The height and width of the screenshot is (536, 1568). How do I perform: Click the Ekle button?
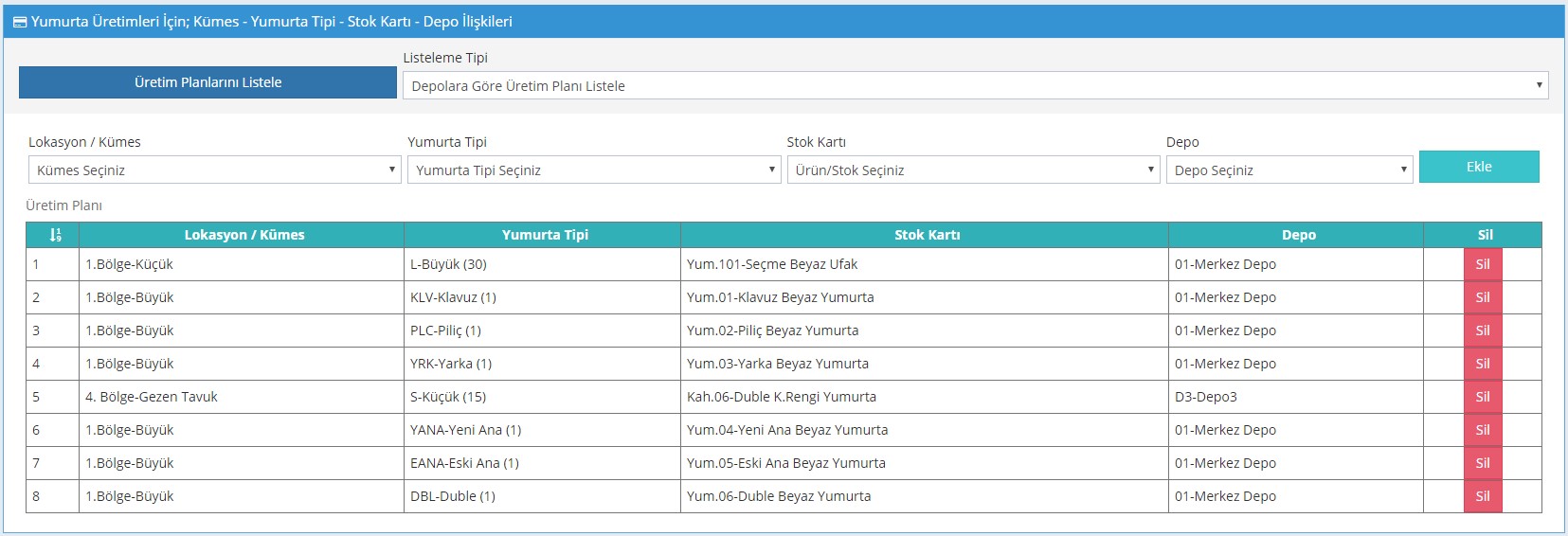[1479, 167]
